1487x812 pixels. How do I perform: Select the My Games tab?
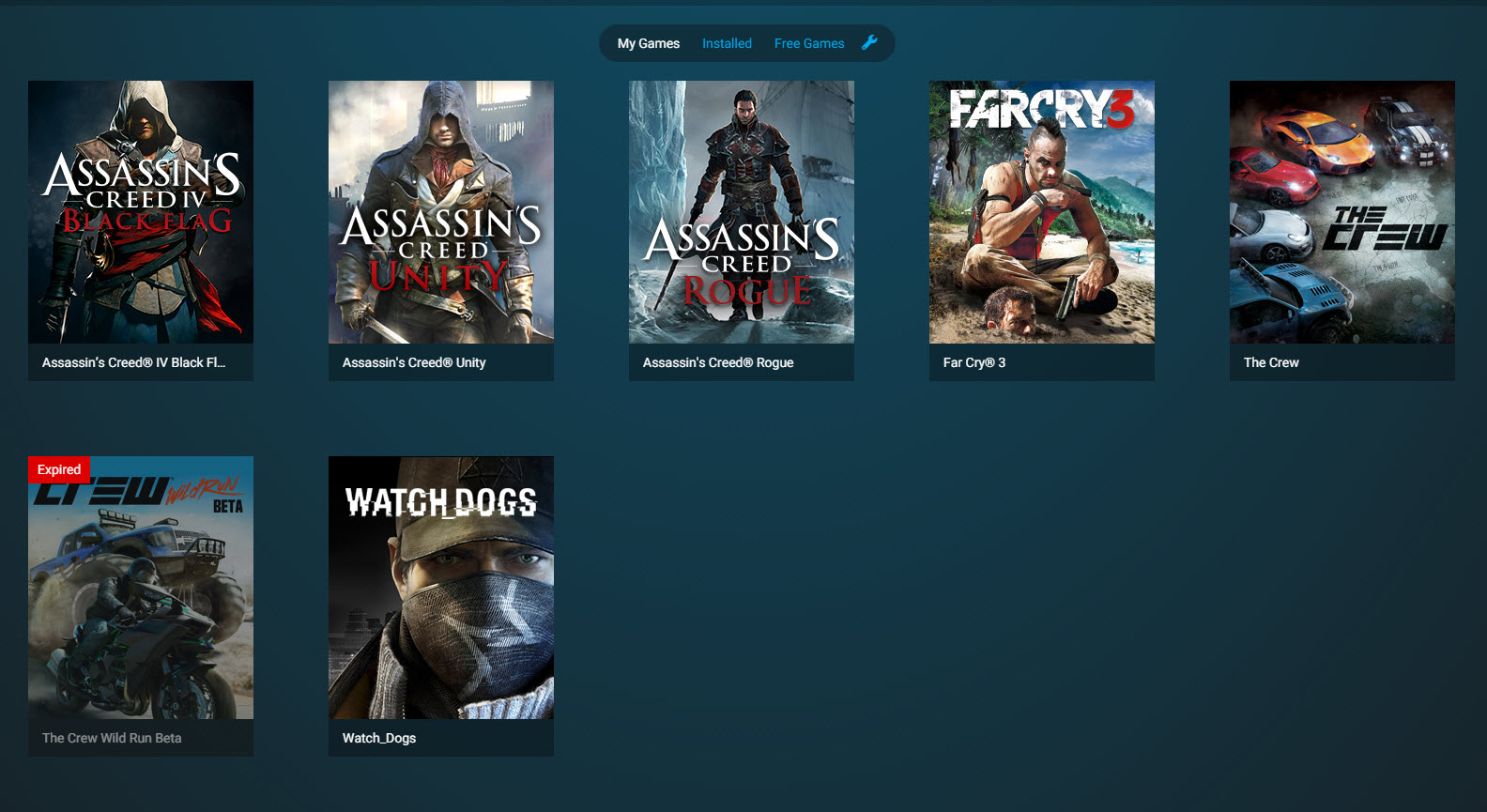click(x=649, y=43)
